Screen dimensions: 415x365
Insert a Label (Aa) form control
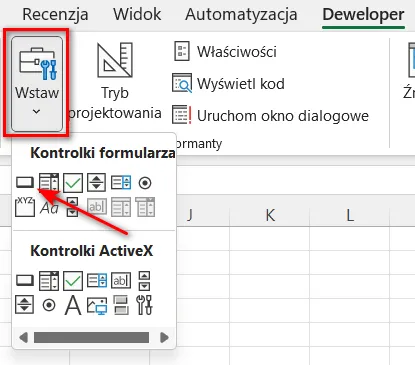pyautogui.click(x=49, y=208)
